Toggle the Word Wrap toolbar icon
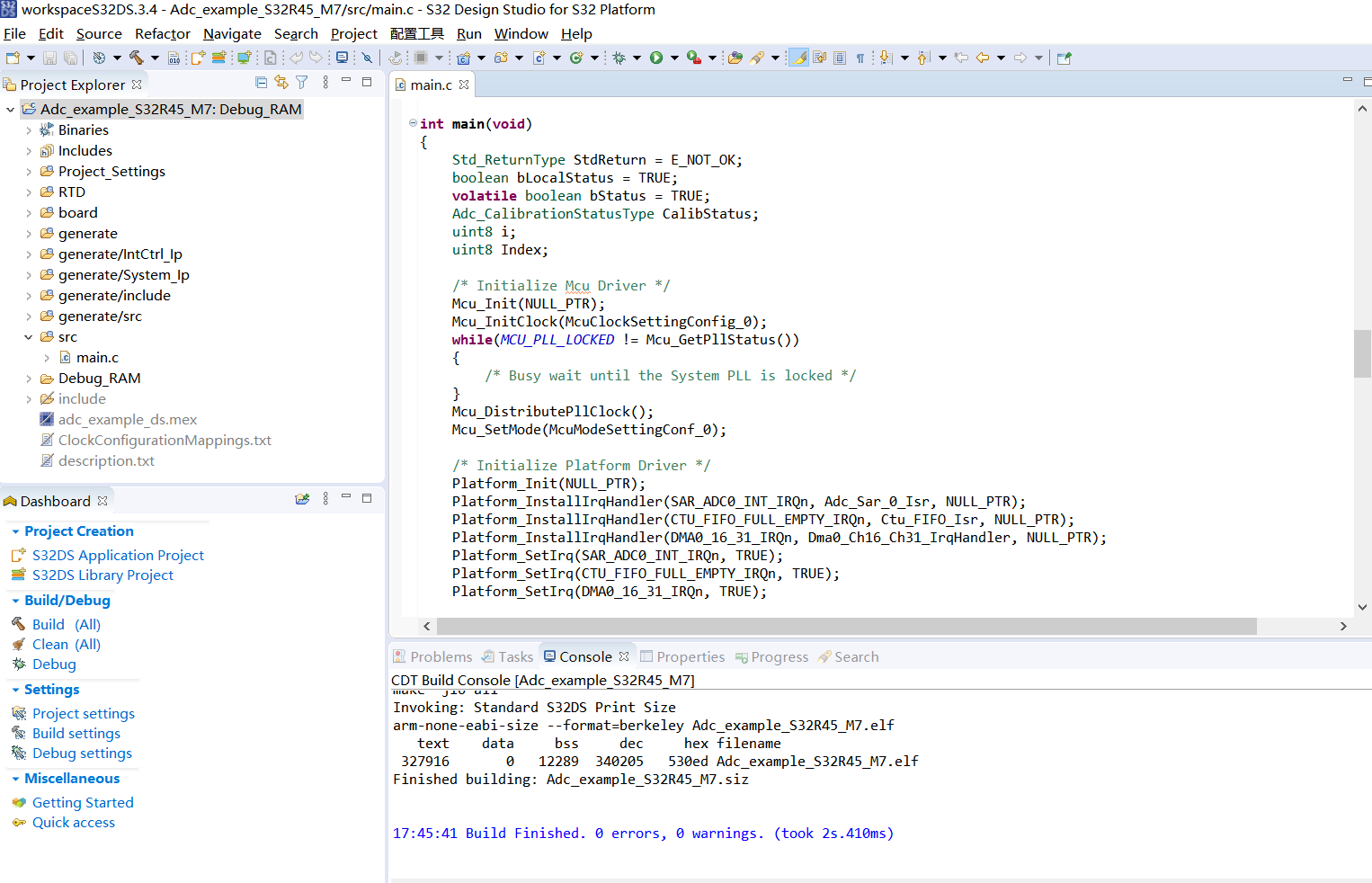The width and height of the screenshot is (1372, 883). [x=819, y=58]
